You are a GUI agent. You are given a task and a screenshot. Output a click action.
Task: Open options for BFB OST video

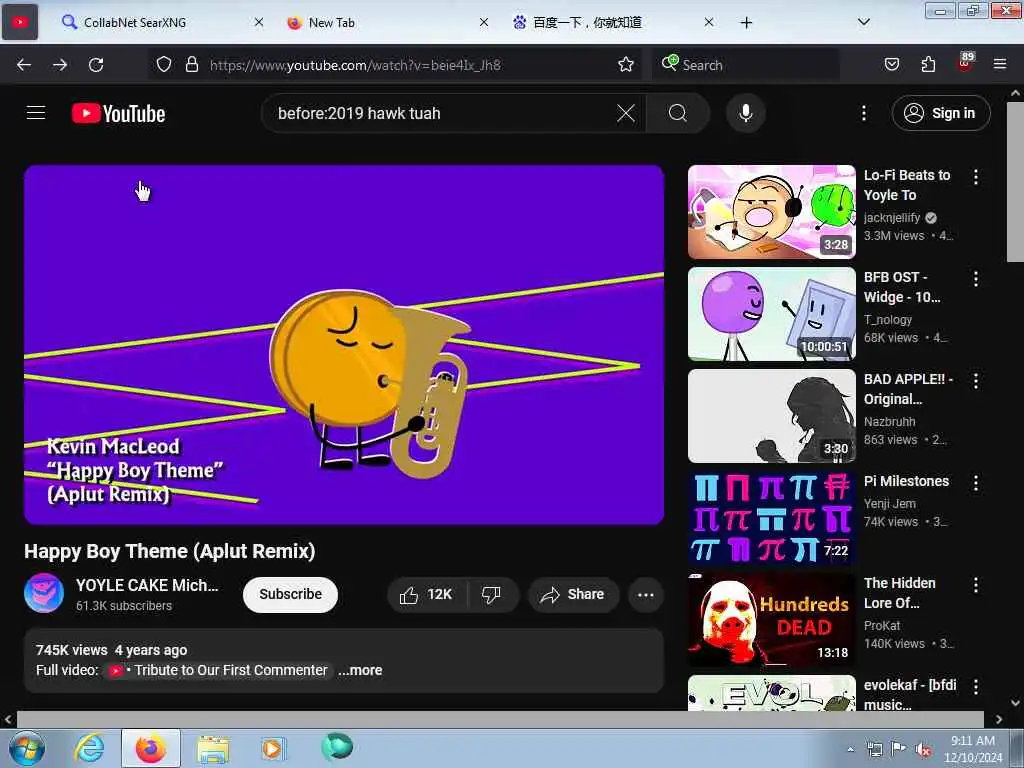point(976,279)
